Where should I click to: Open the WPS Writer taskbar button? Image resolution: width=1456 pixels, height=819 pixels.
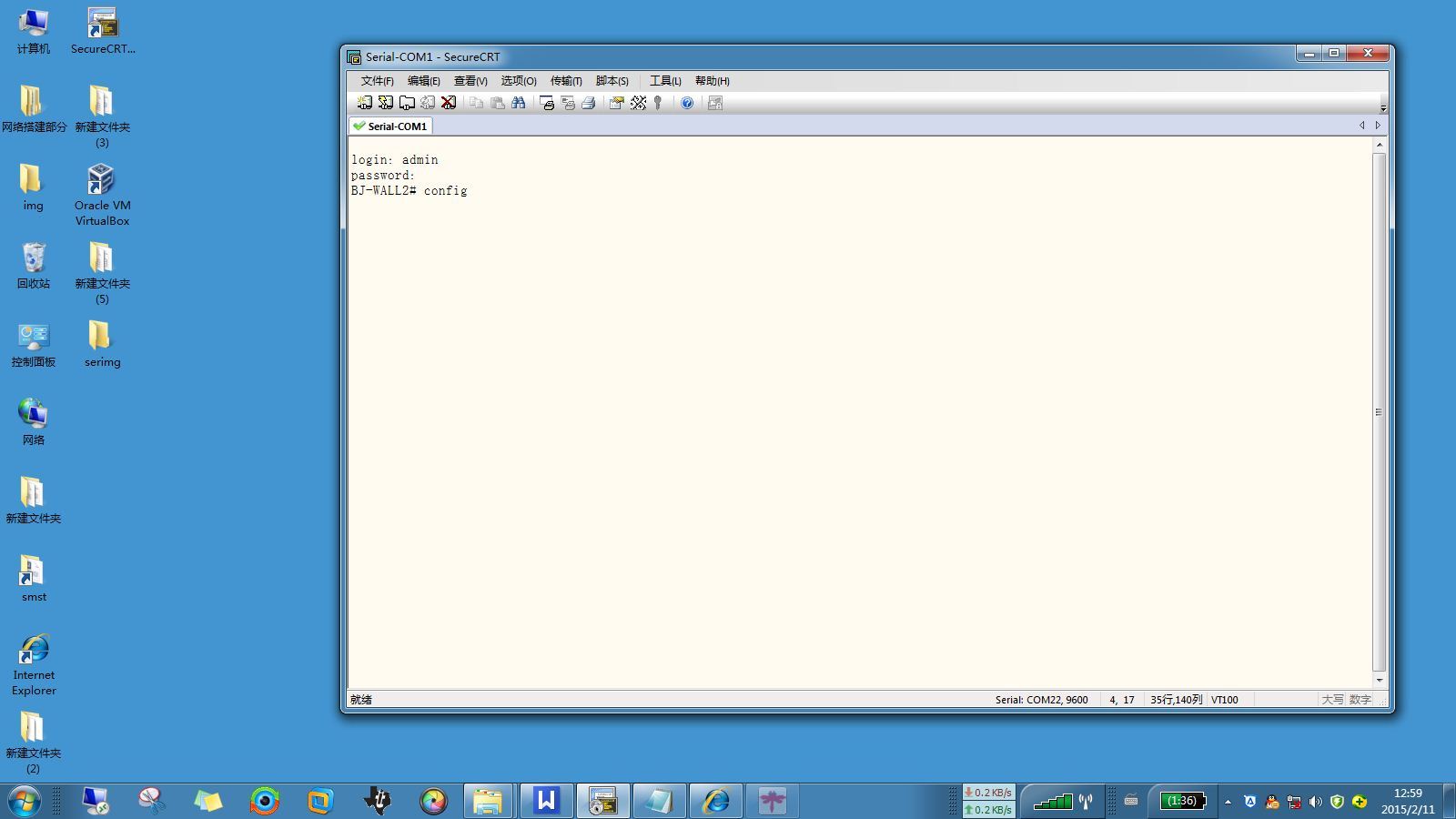[546, 801]
